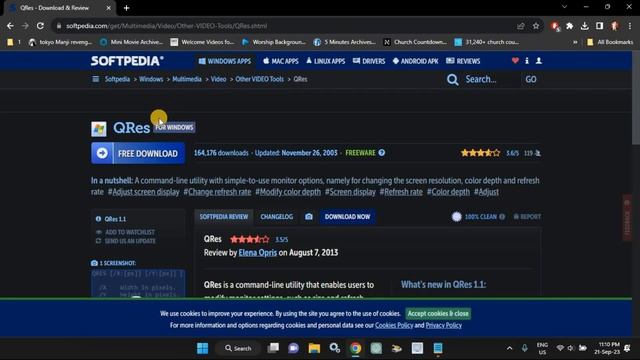Open the Chrome extensions puzzle icon
Viewport: 640px width, 360px height.
(570, 26)
